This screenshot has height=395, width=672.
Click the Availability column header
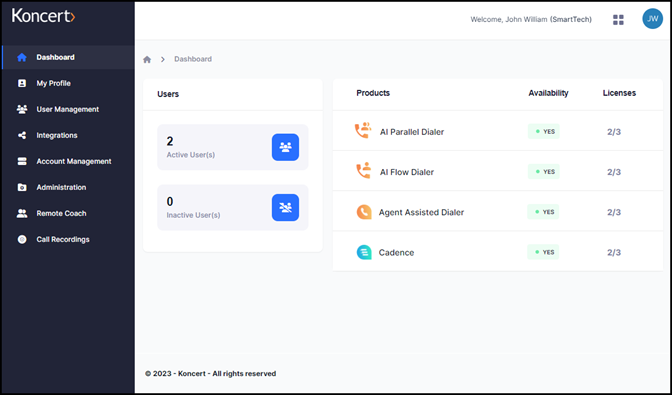(548, 93)
